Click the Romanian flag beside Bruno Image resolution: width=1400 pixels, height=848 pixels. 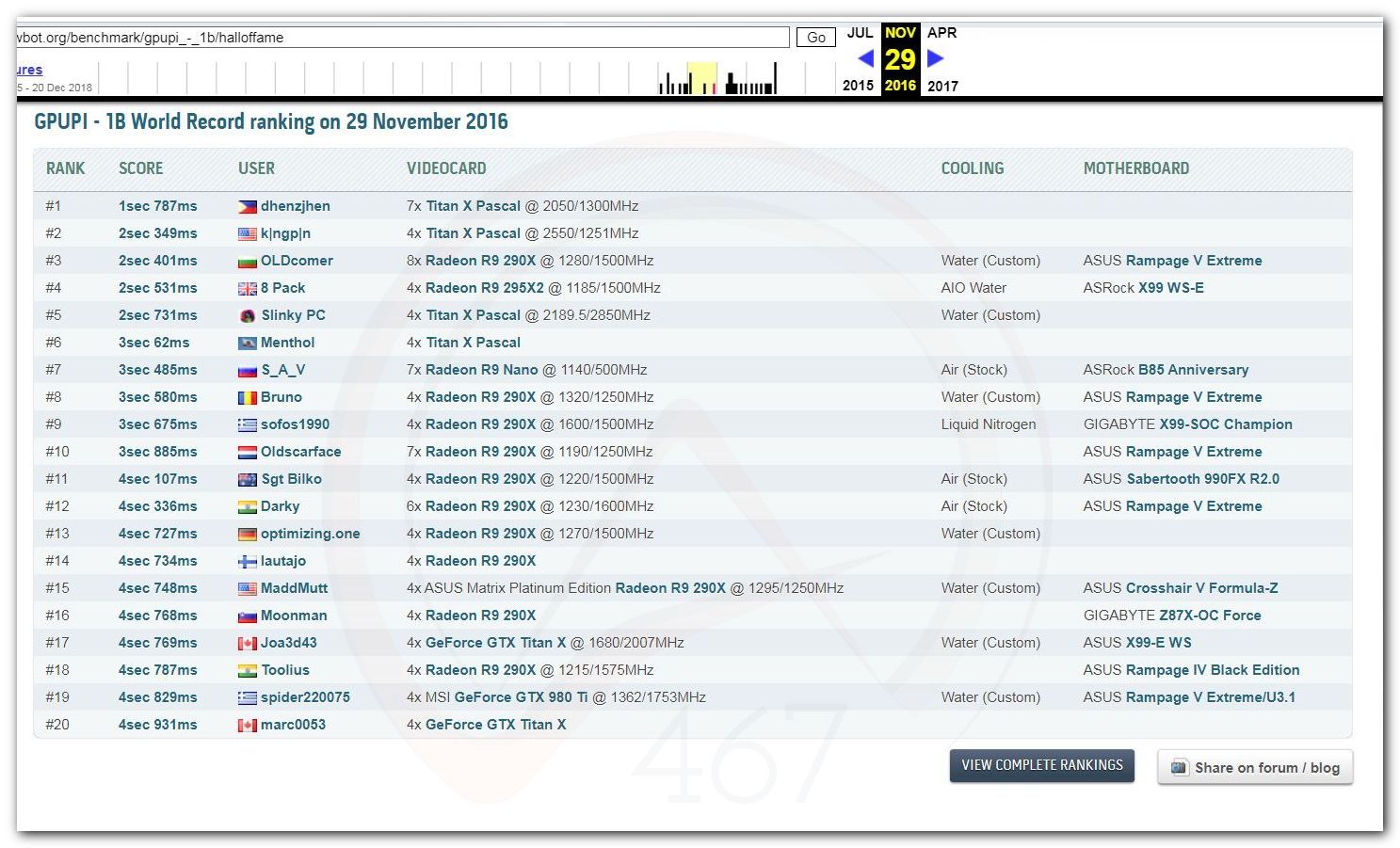point(247,397)
